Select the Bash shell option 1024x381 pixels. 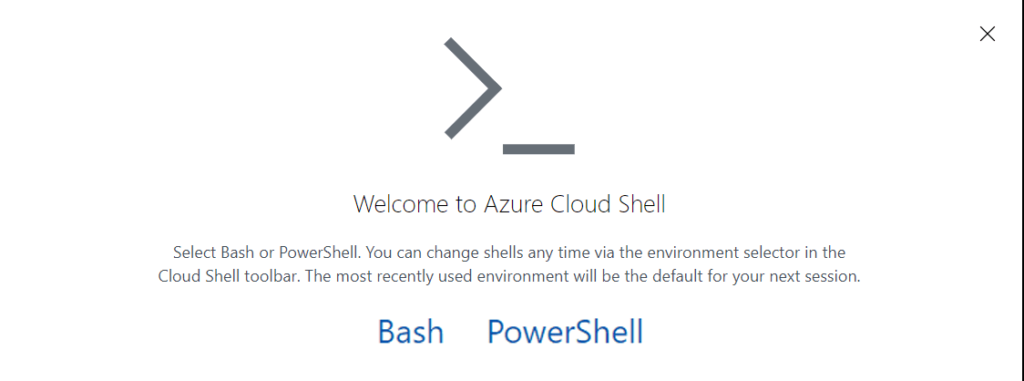point(410,331)
